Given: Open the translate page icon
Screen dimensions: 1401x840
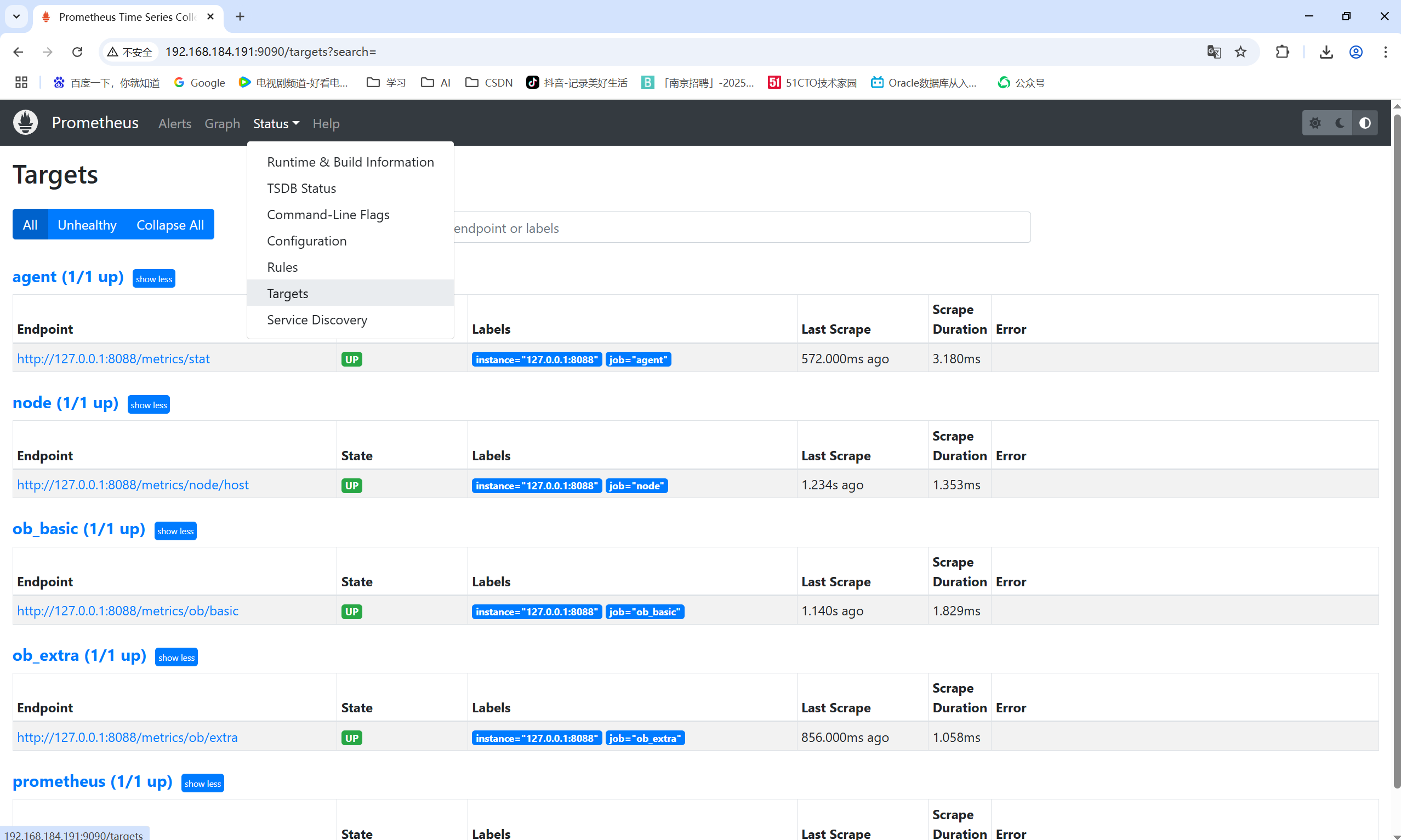Looking at the screenshot, I should click(1214, 52).
